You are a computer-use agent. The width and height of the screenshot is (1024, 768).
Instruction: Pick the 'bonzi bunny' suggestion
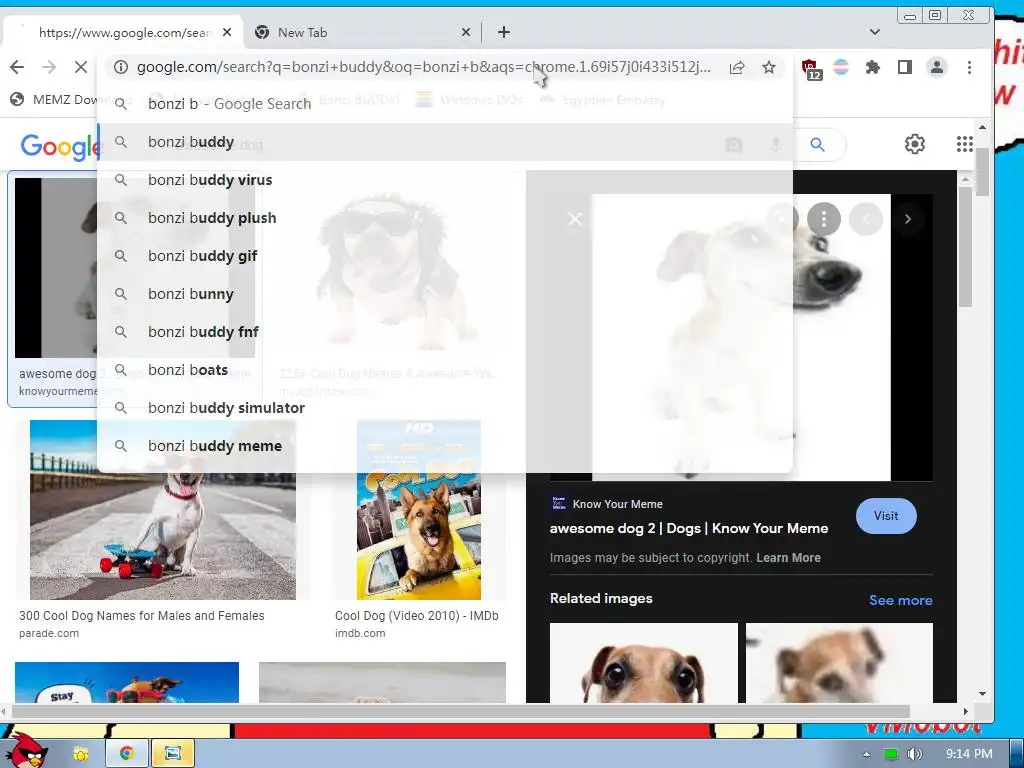[x=445, y=294]
